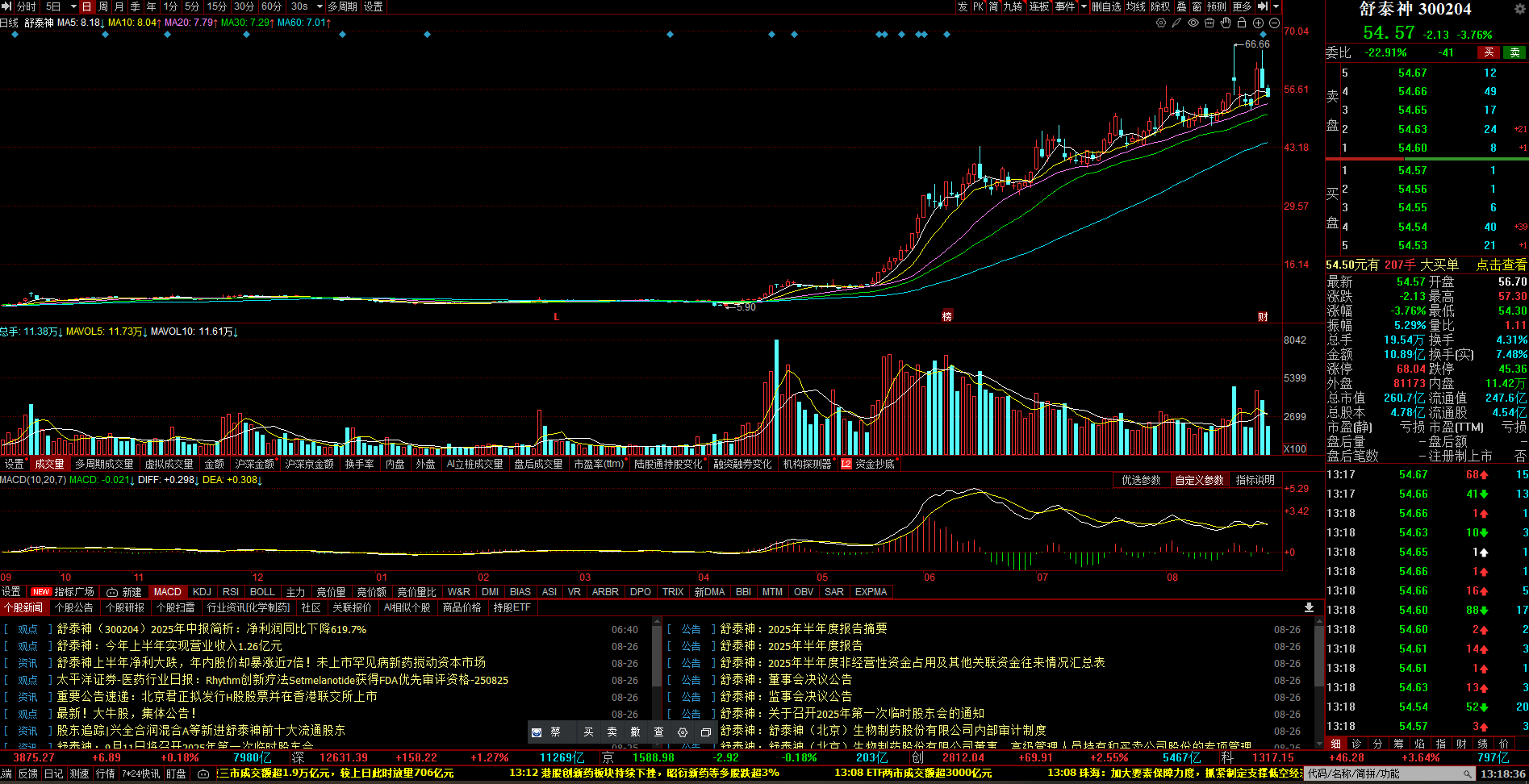Click window restore icon on floating bar
The image size is (1529, 784).
coord(706,732)
